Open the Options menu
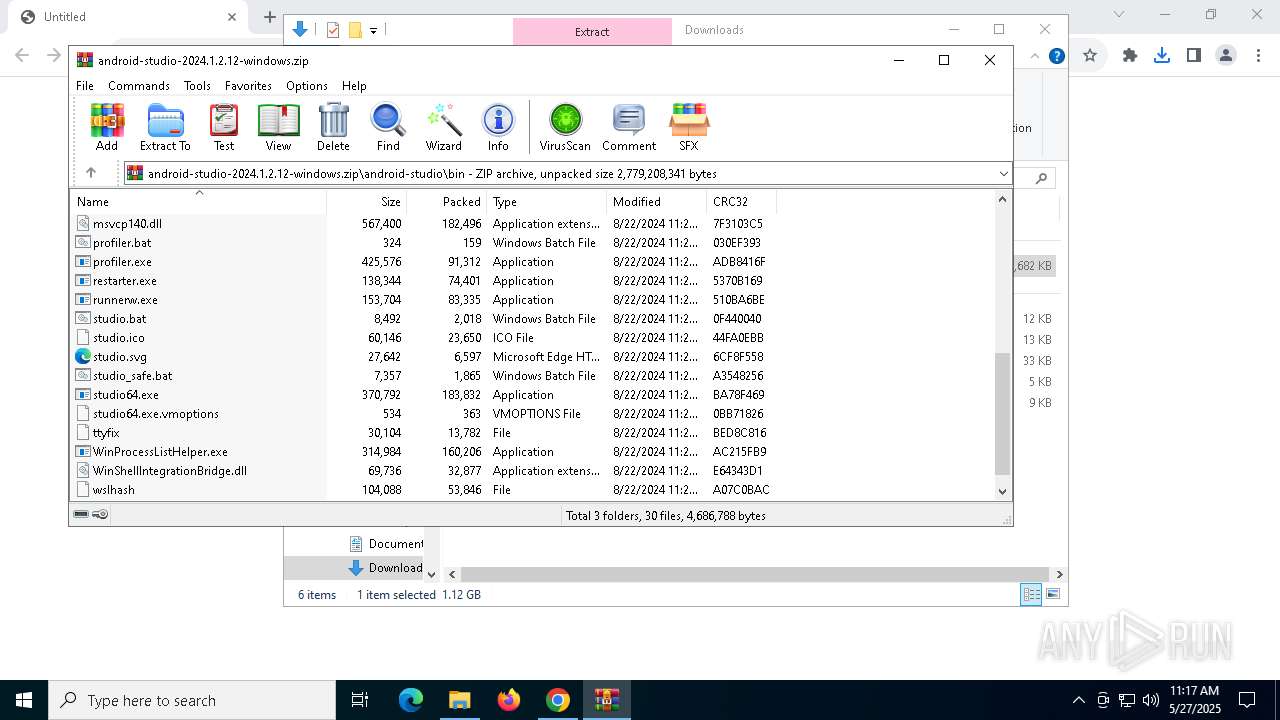The height and width of the screenshot is (720, 1280). (x=307, y=86)
